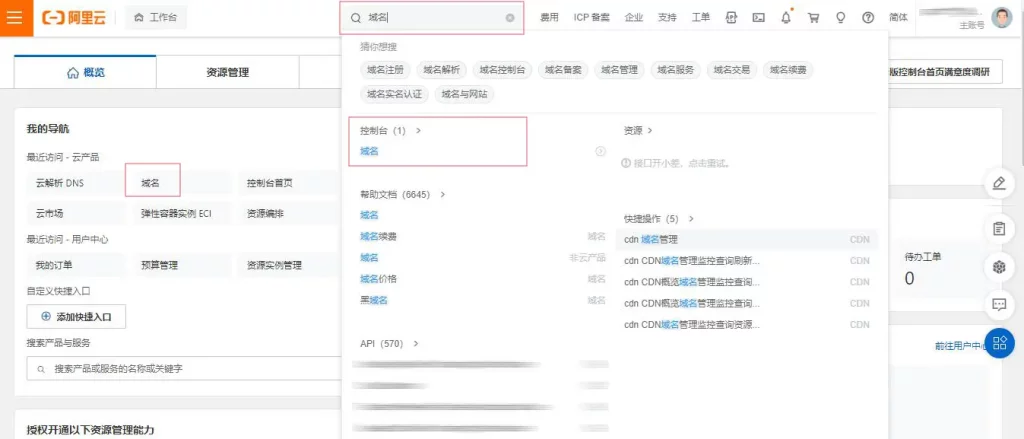The image size is (1024, 439).
Task: Open the 域名价格 help document
Action: (x=378, y=279)
